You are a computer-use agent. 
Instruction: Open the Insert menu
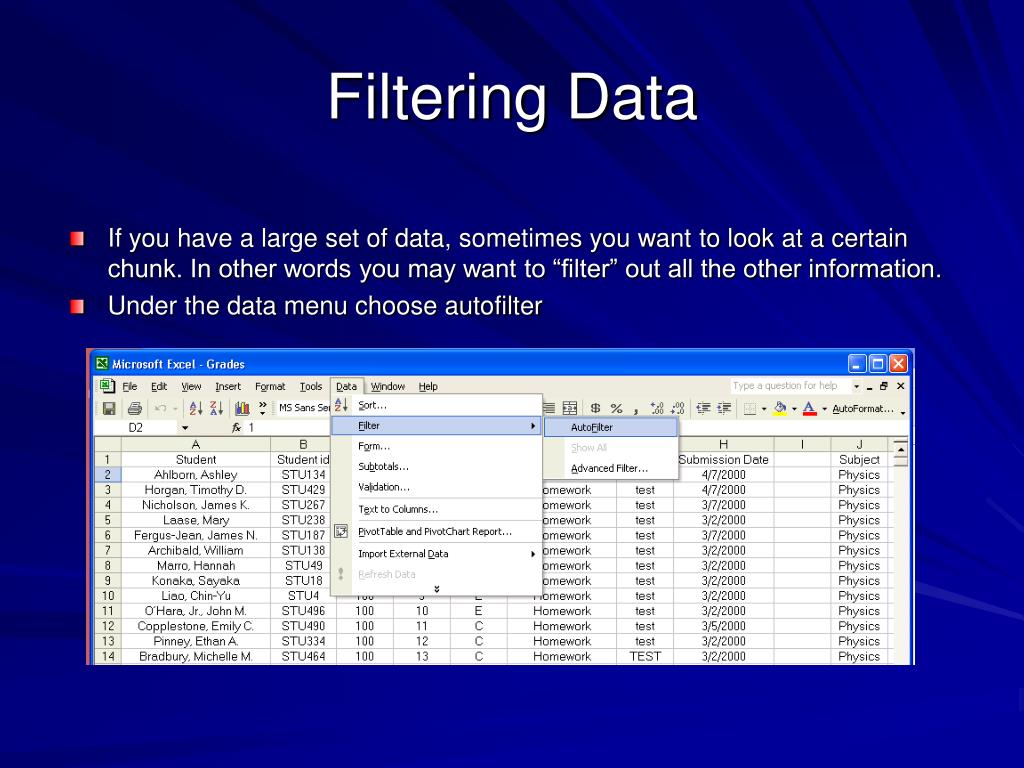tap(228, 387)
